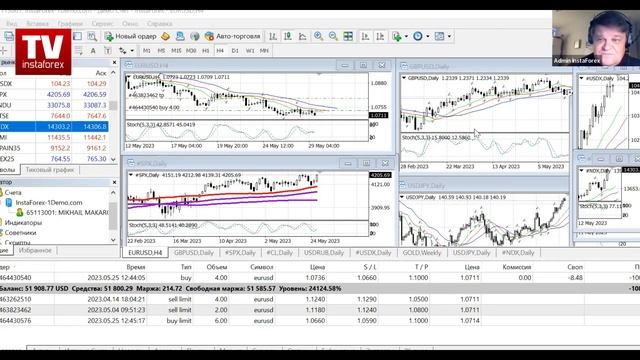This screenshot has width=640, height=360.
Task: Switch to the M1 timeframe
Action: (147, 51)
